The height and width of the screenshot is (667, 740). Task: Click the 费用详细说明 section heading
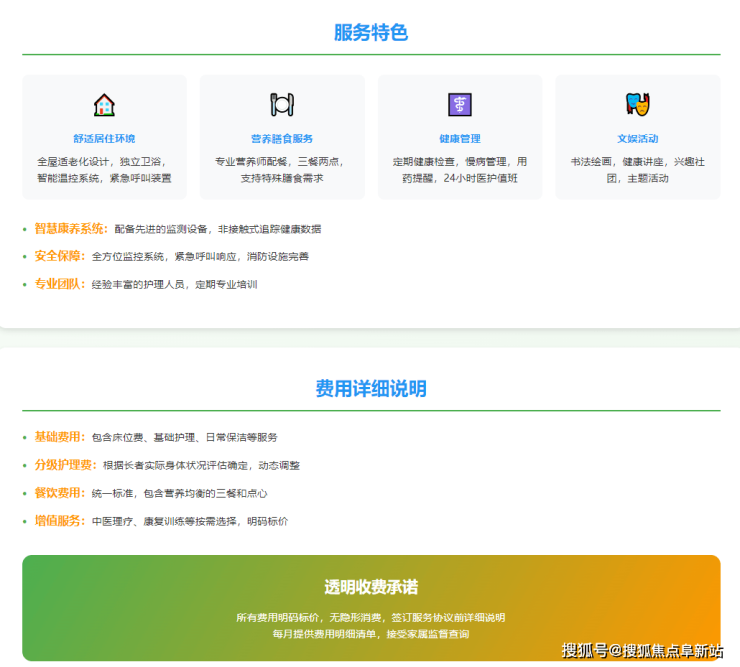tap(370, 388)
